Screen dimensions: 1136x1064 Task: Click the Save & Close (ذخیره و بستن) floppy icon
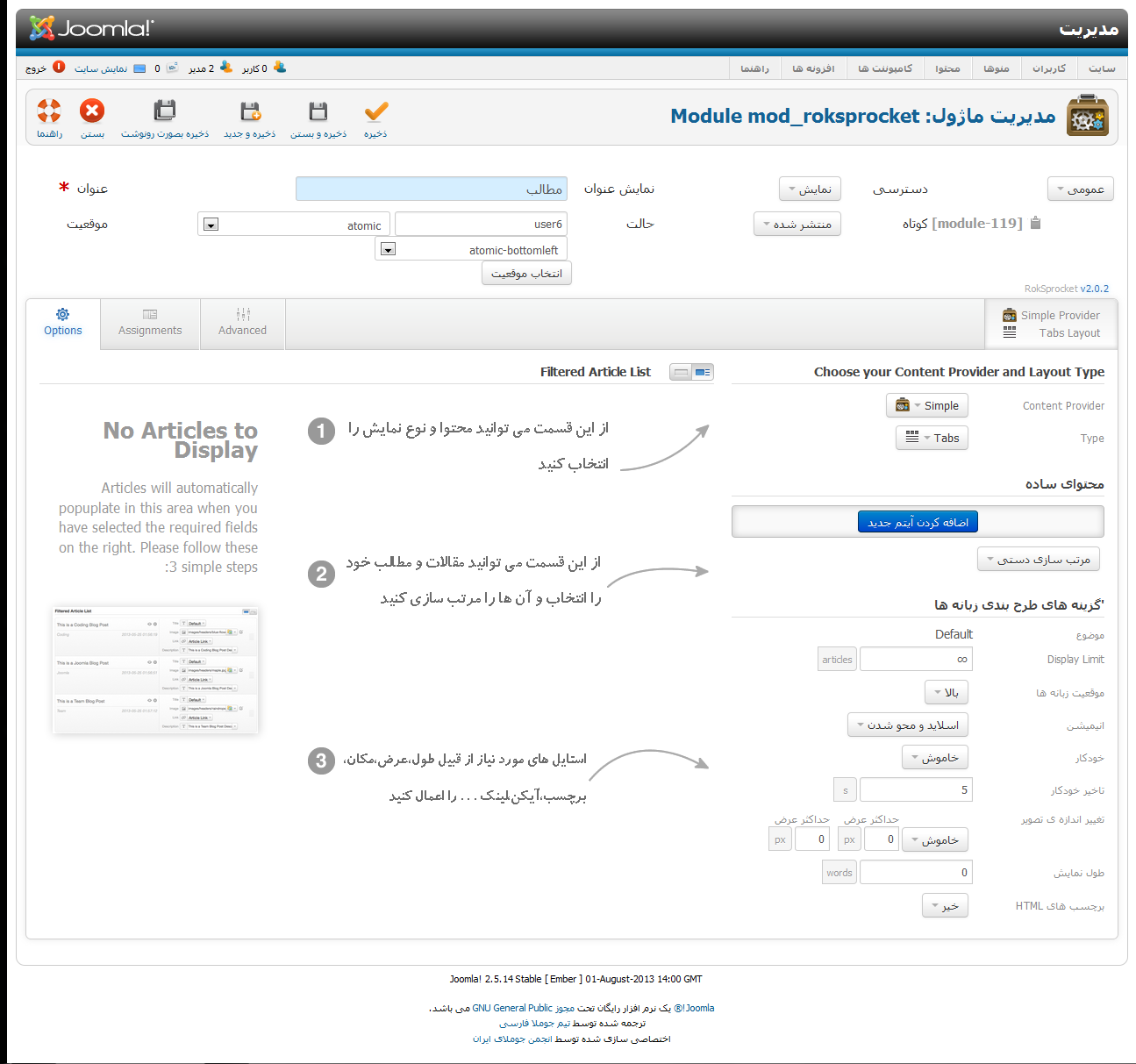pos(318,112)
